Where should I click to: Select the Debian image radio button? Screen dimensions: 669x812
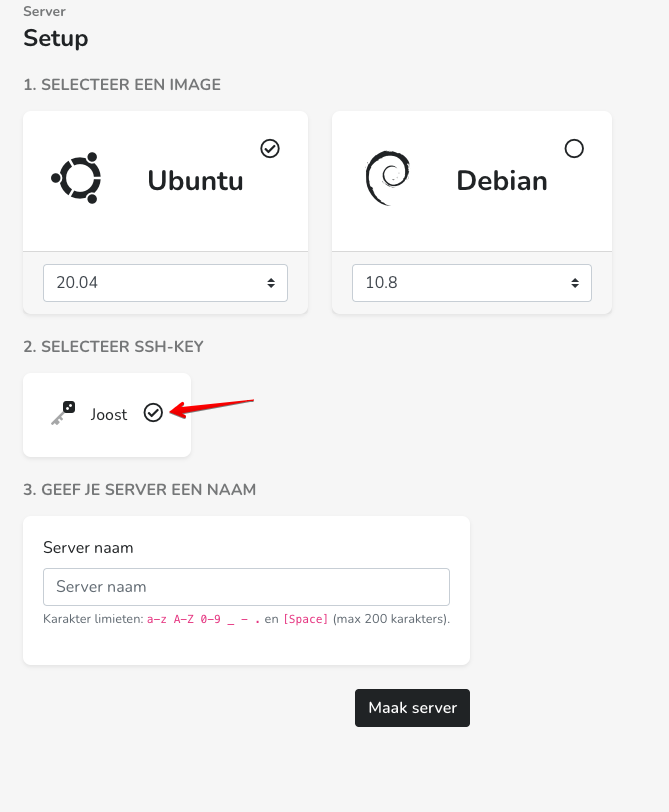574,149
